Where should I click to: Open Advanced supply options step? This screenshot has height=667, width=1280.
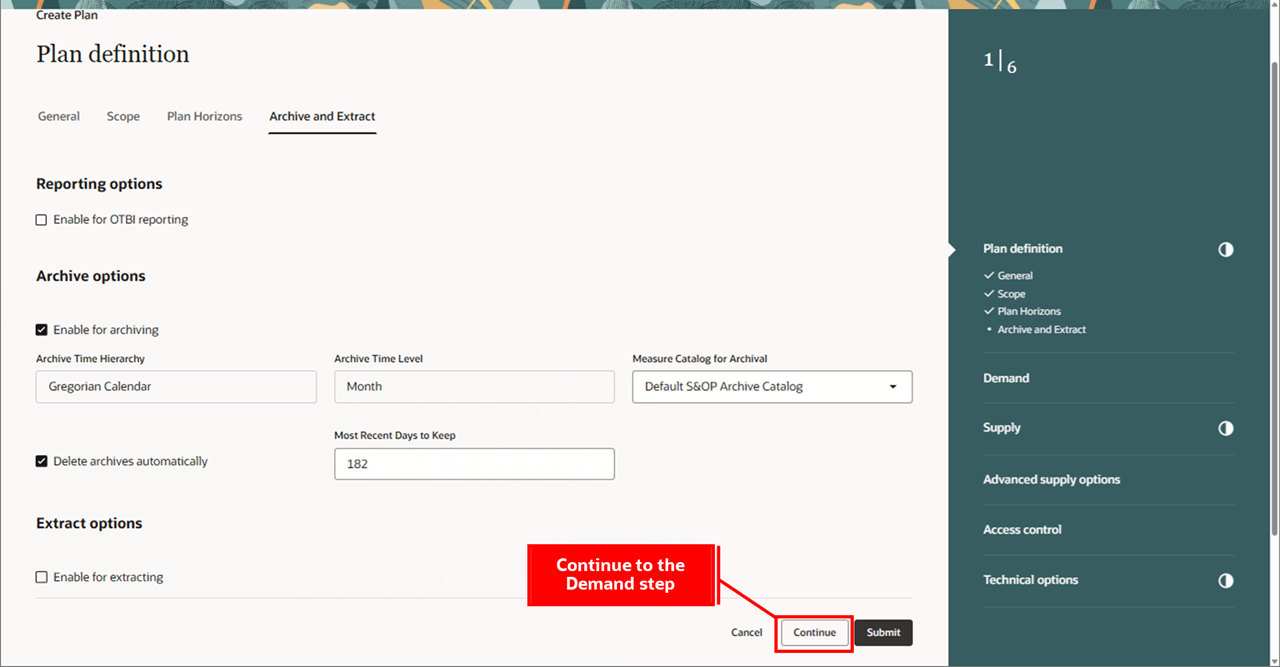(1051, 480)
